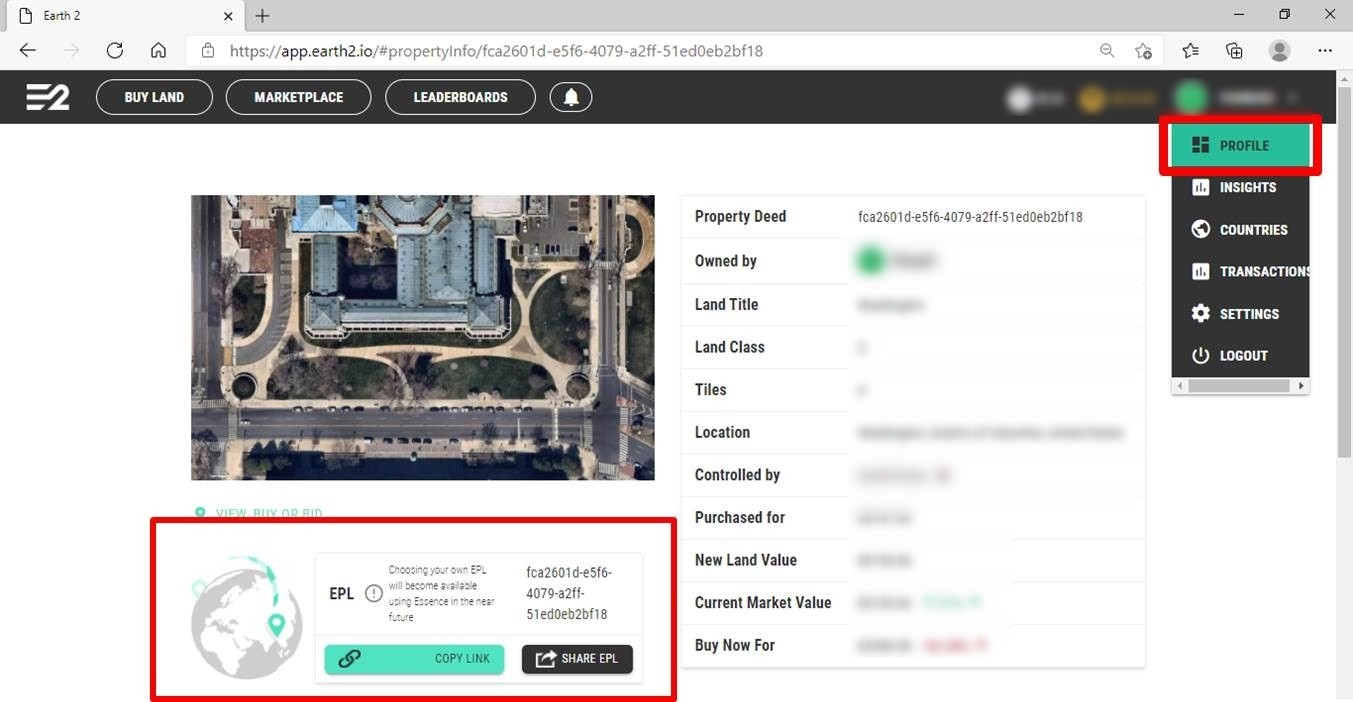Click the Insights chart icon
1353x702 pixels.
[1200, 187]
